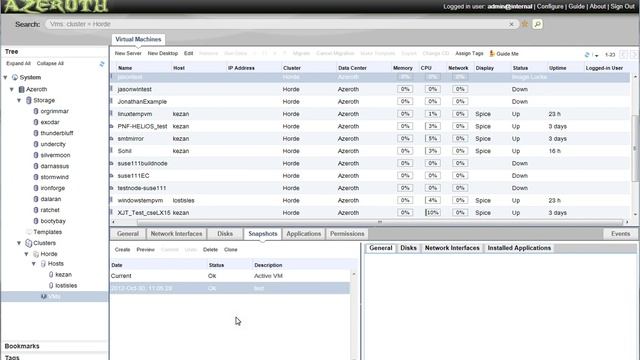
Task: Collapse the Hosts tree node
Action: (x=34, y=264)
